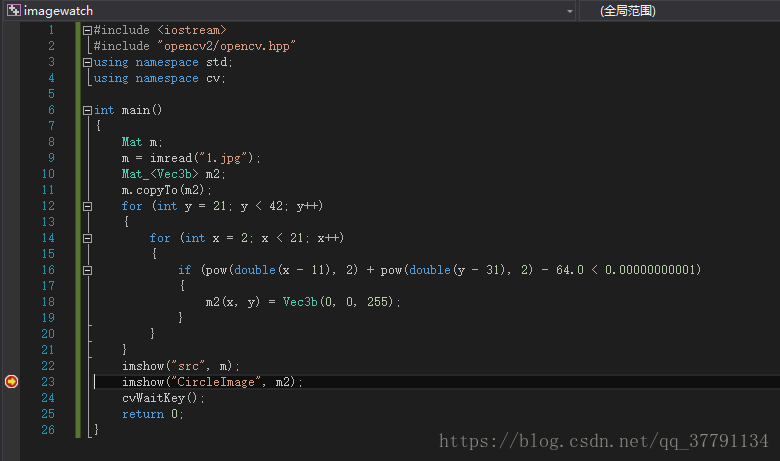Click on Mat_<Vec3b> m2 declaration
The width and height of the screenshot is (780, 461).
[173, 174]
